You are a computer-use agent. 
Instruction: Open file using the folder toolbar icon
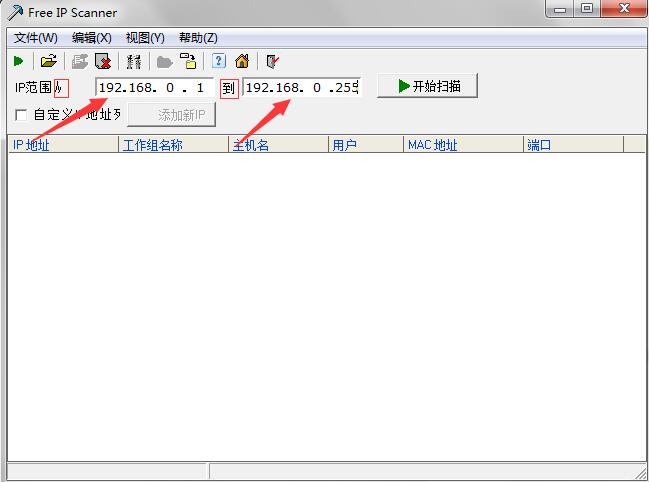(48, 61)
